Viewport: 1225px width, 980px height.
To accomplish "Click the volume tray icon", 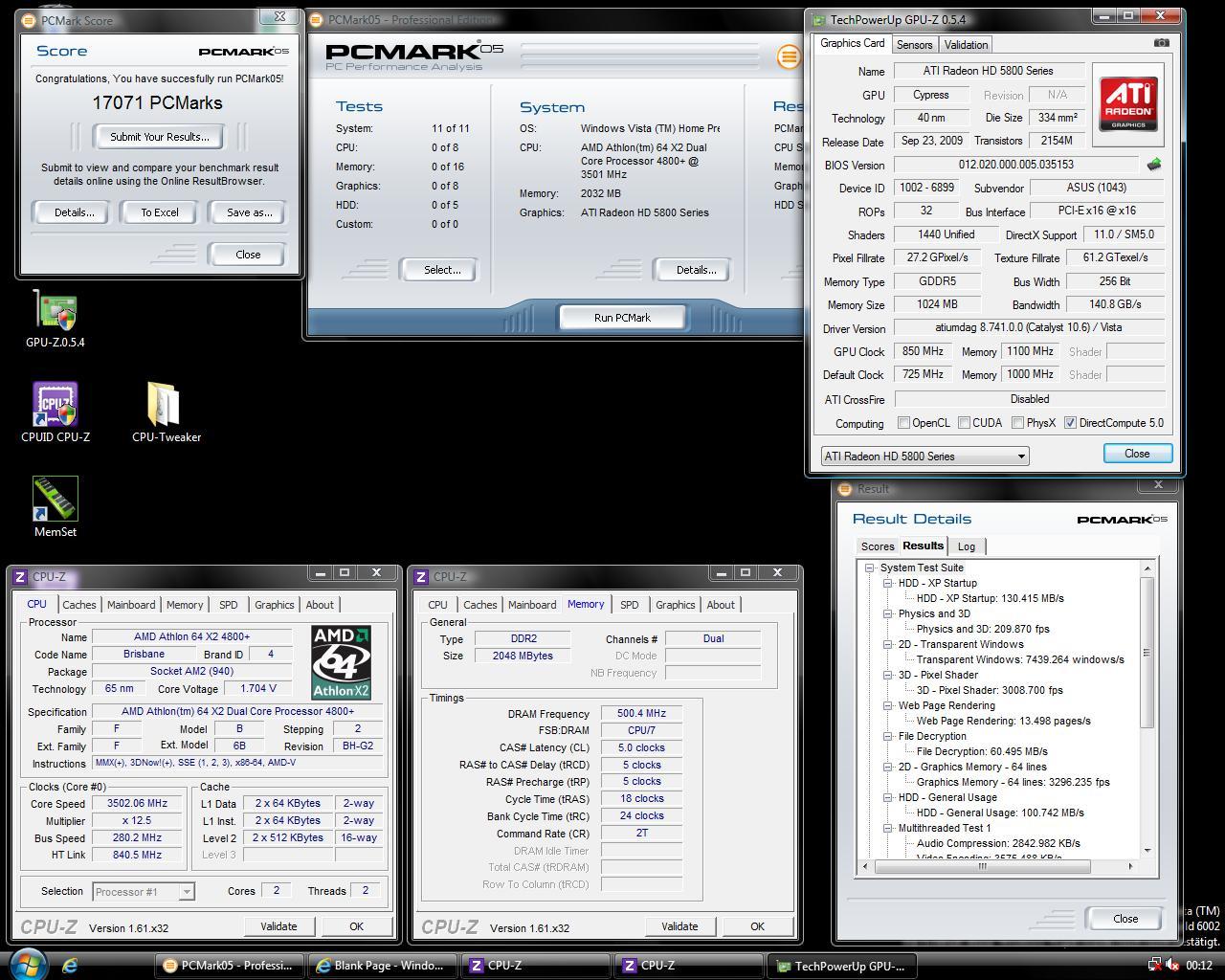I will (x=1172, y=966).
